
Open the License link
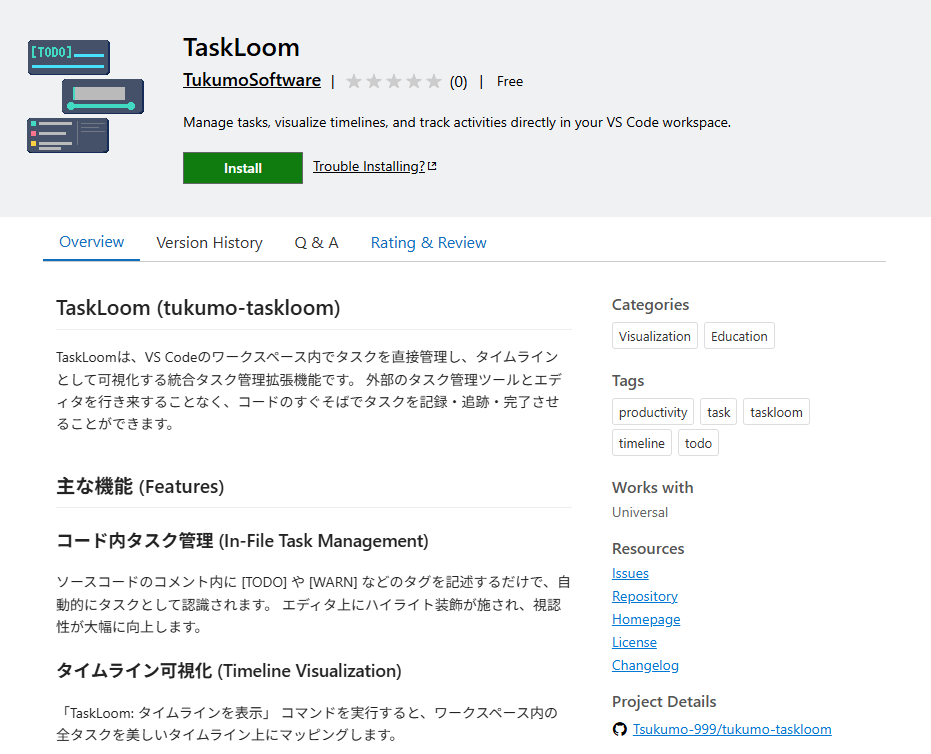(634, 642)
